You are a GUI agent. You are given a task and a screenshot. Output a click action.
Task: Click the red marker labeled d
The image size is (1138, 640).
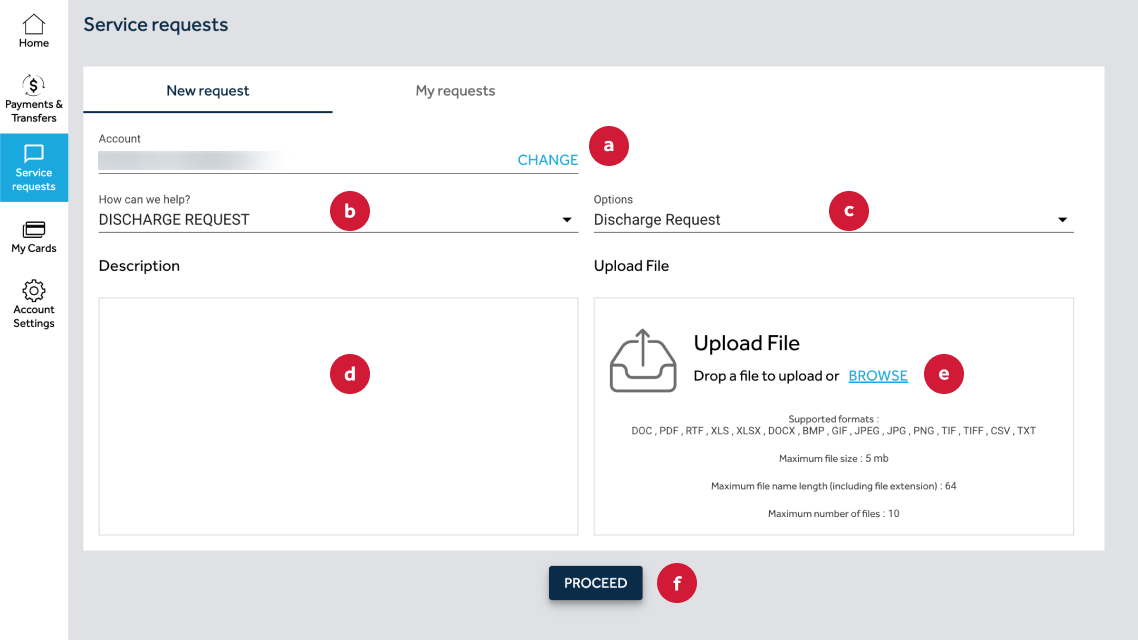click(349, 374)
